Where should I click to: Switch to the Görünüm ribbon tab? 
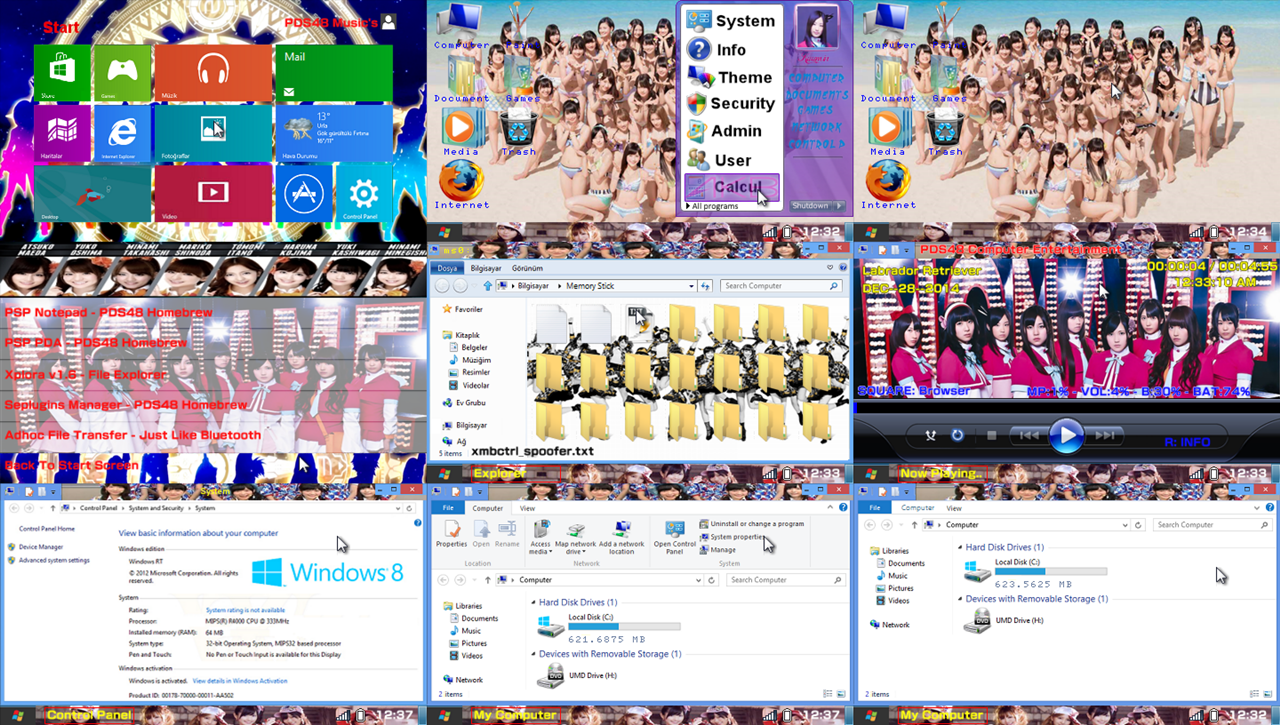tap(527, 268)
